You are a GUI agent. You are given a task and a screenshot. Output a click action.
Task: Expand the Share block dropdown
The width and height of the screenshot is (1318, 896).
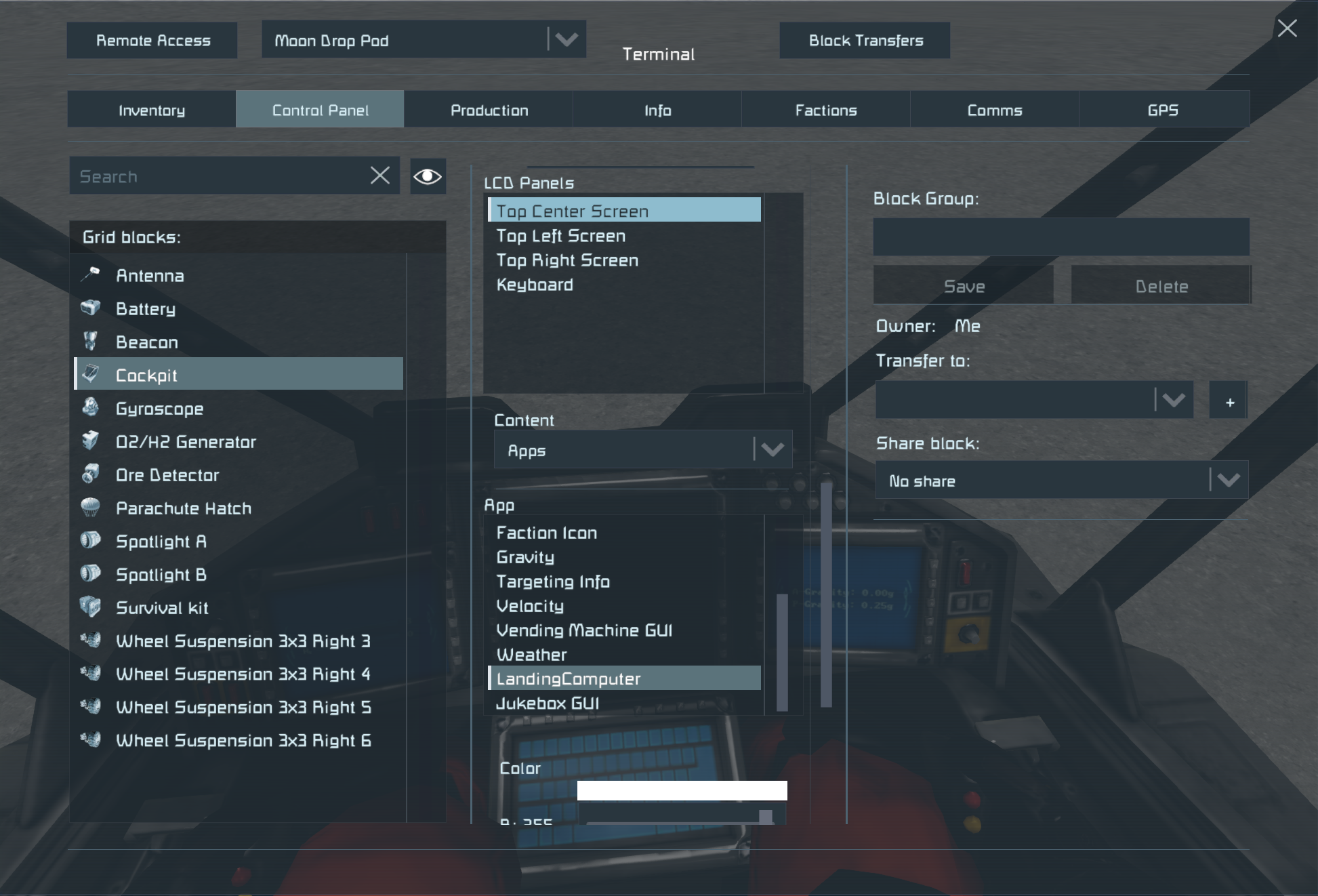1228,480
